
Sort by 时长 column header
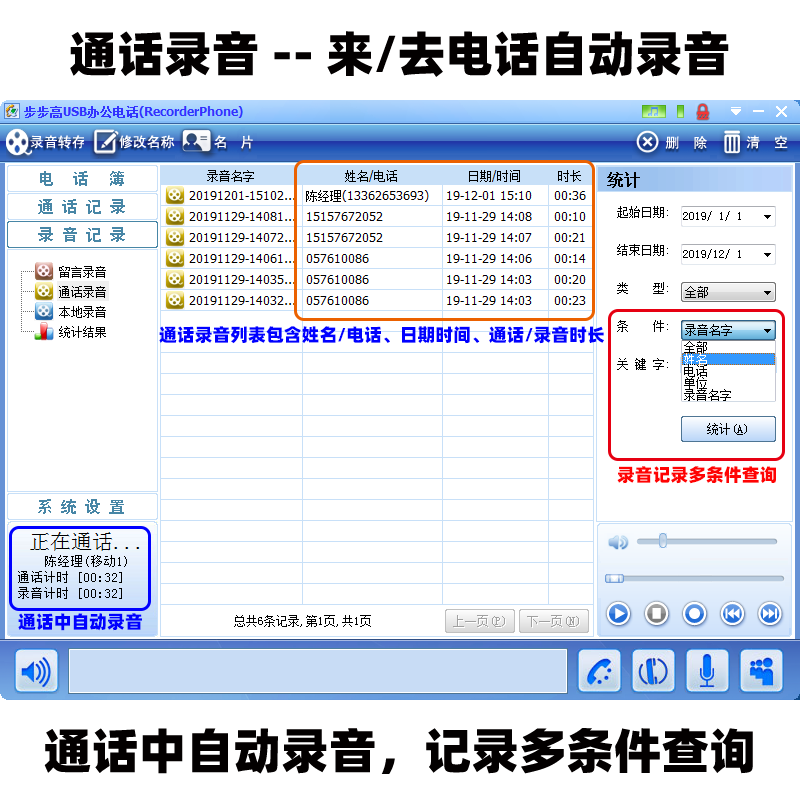tap(569, 176)
